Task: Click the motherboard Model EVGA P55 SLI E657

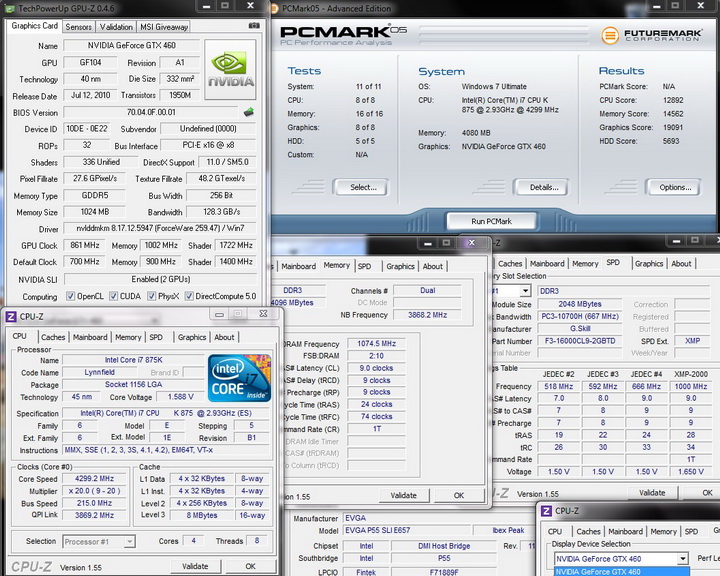Action: 407,530
